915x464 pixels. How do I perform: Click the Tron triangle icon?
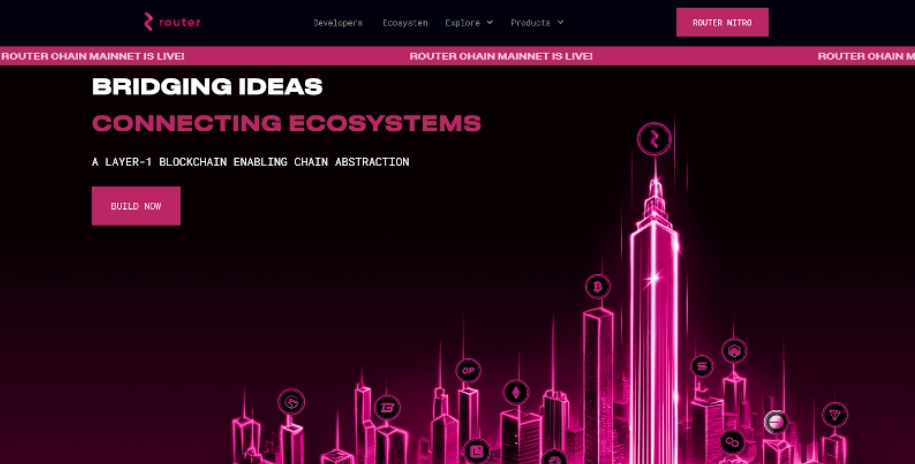[834, 414]
